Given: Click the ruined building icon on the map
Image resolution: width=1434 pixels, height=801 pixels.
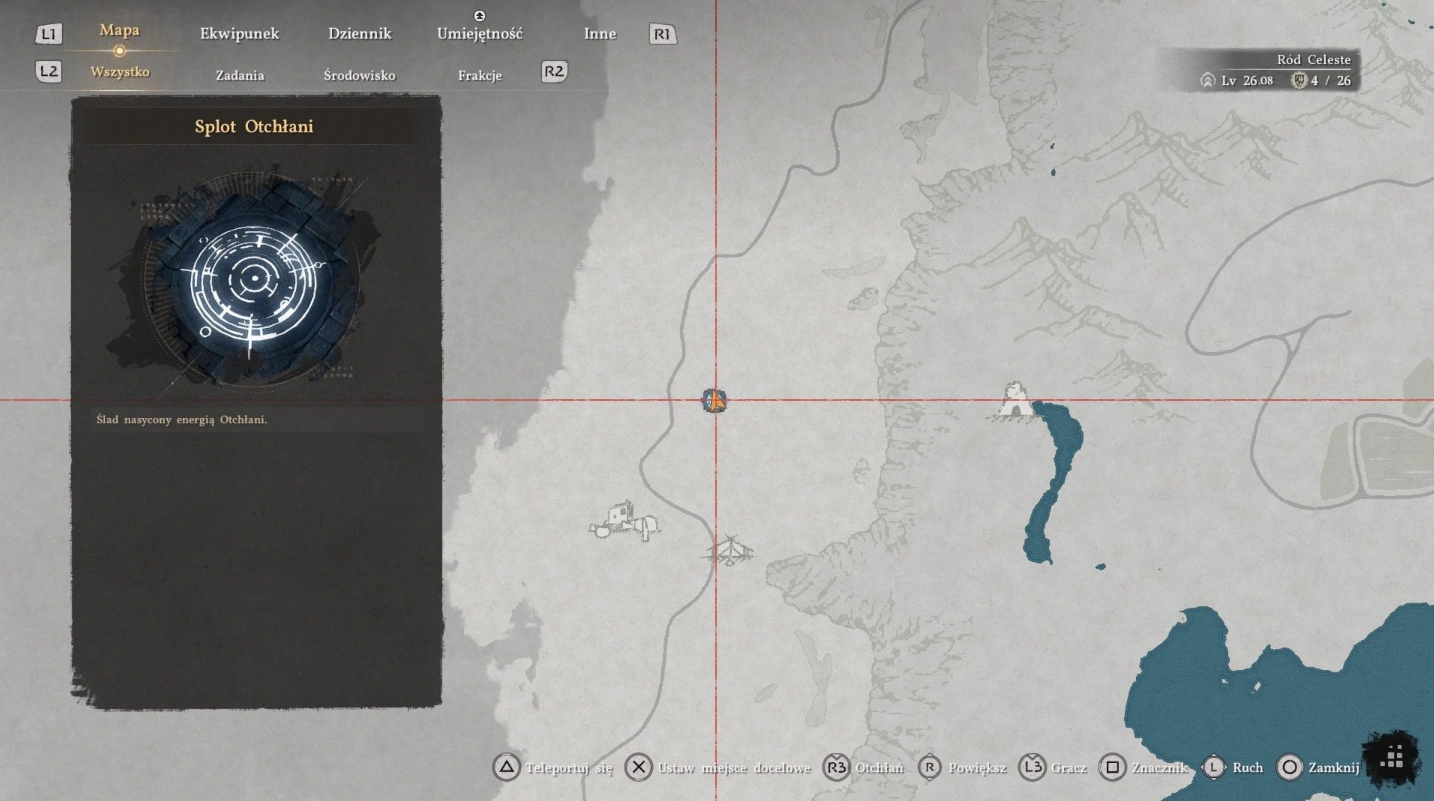Looking at the screenshot, I should click(626, 520).
